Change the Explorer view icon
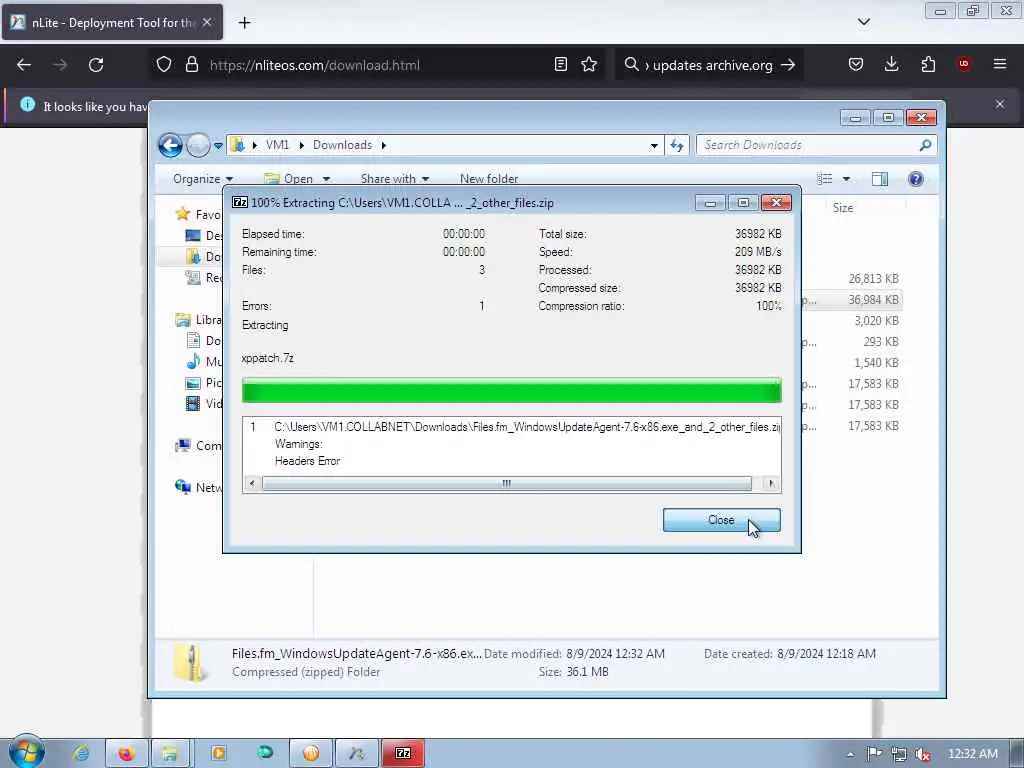1024x768 pixels. [x=825, y=179]
